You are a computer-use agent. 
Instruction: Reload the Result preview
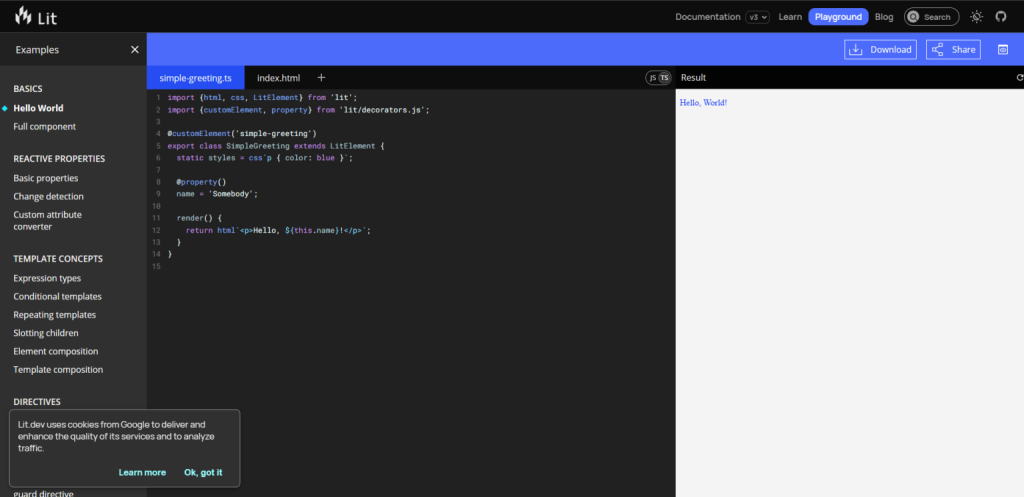[x=1019, y=78]
